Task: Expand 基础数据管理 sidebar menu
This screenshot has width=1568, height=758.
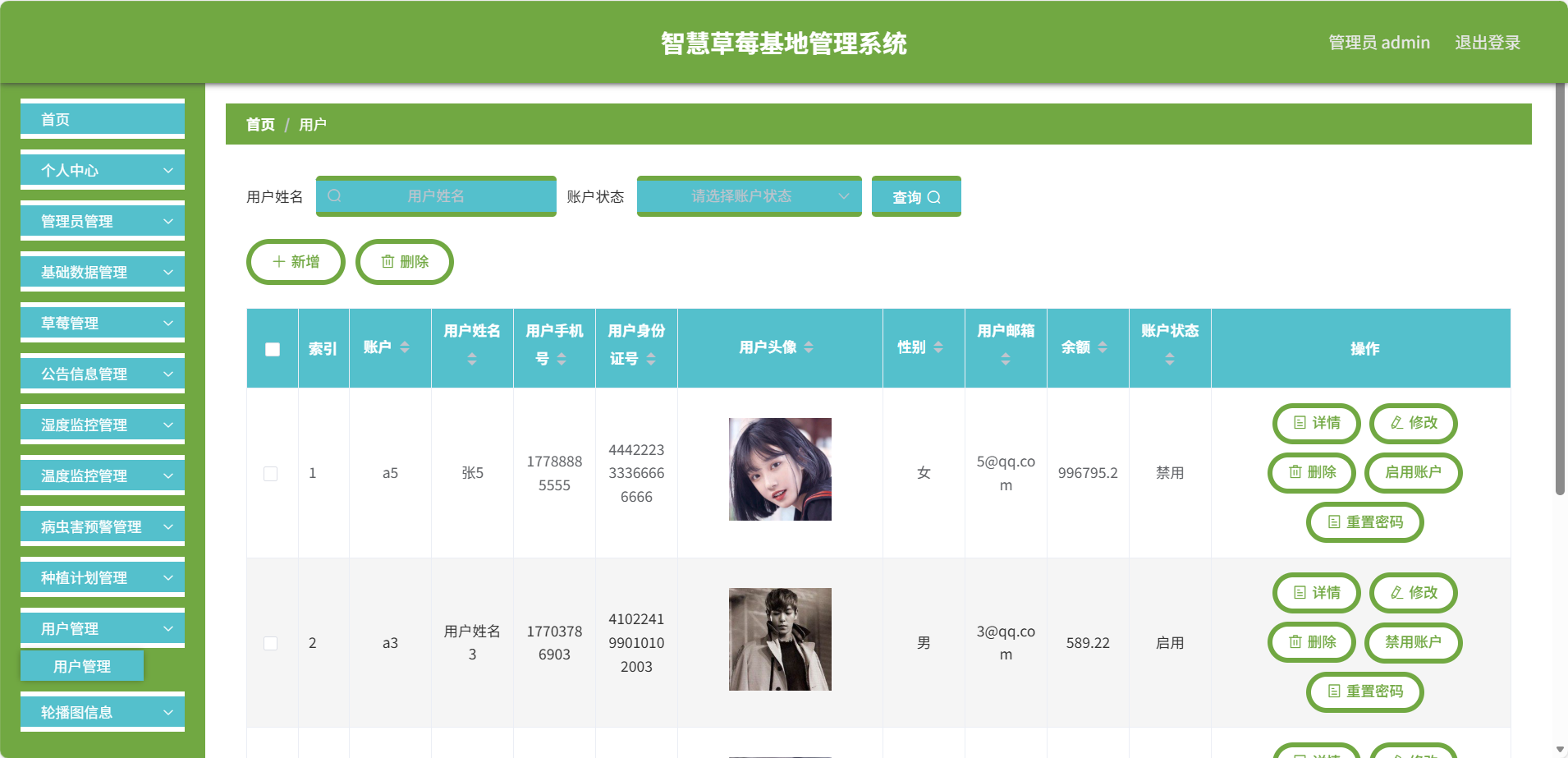Action: click(103, 272)
